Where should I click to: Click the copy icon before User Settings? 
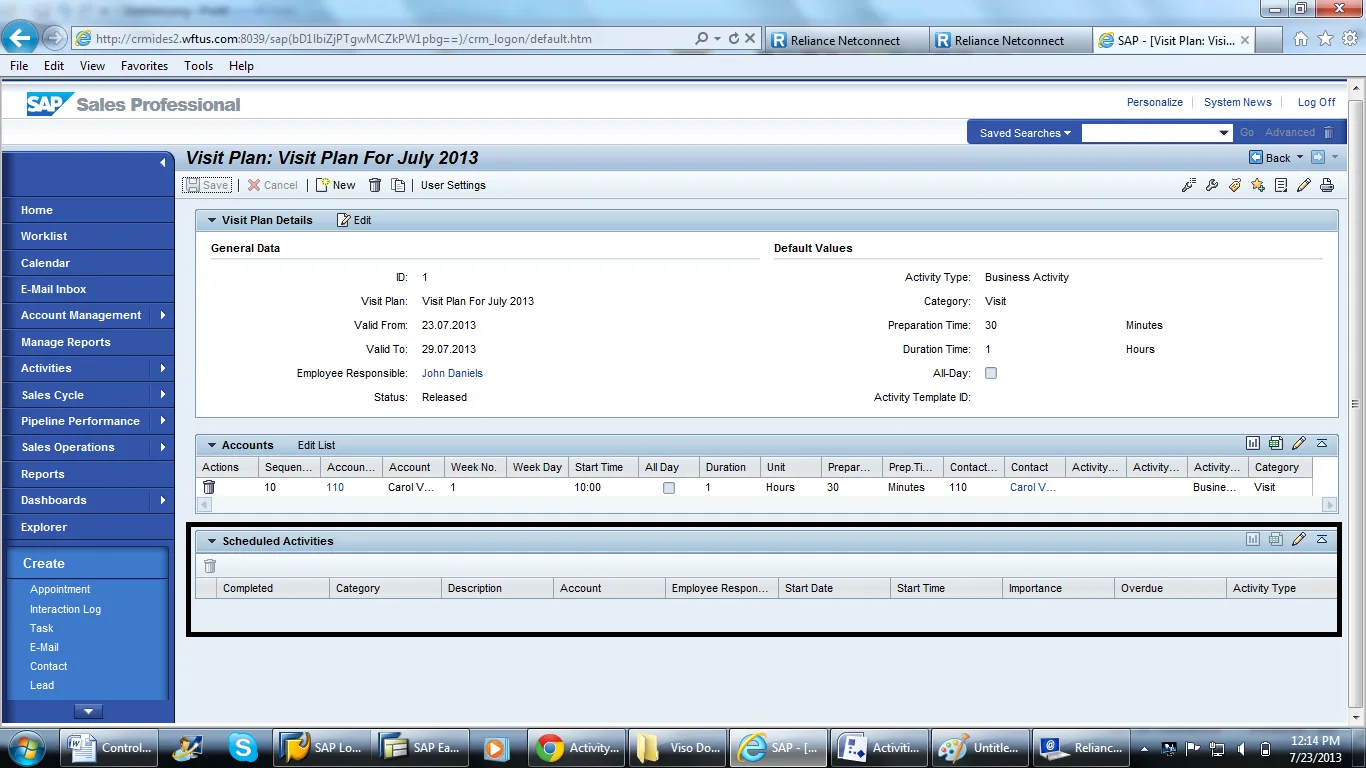tap(398, 185)
